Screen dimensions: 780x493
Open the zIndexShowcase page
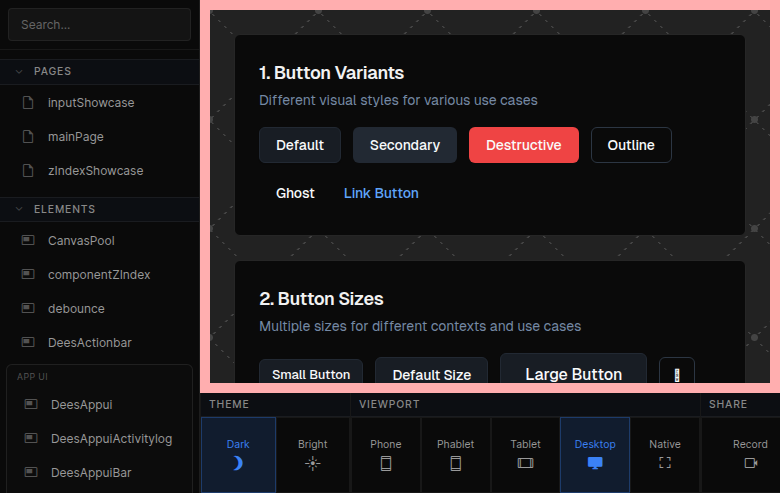coord(95,171)
